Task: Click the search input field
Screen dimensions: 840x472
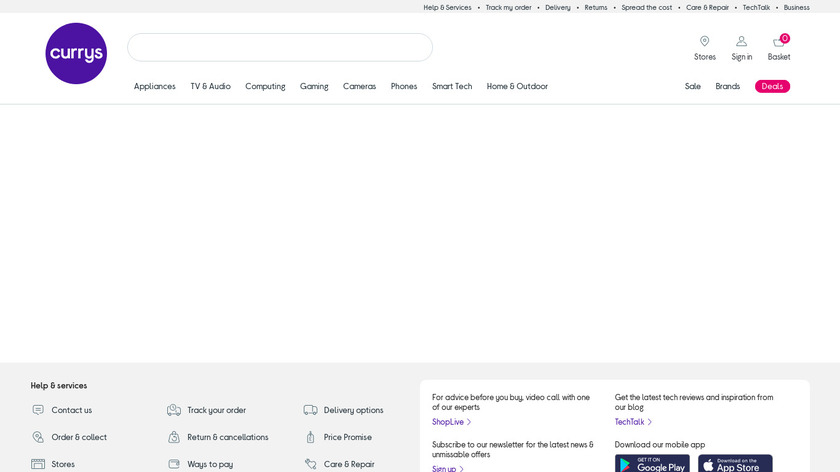Action: pyautogui.click(x=280, y=47)
